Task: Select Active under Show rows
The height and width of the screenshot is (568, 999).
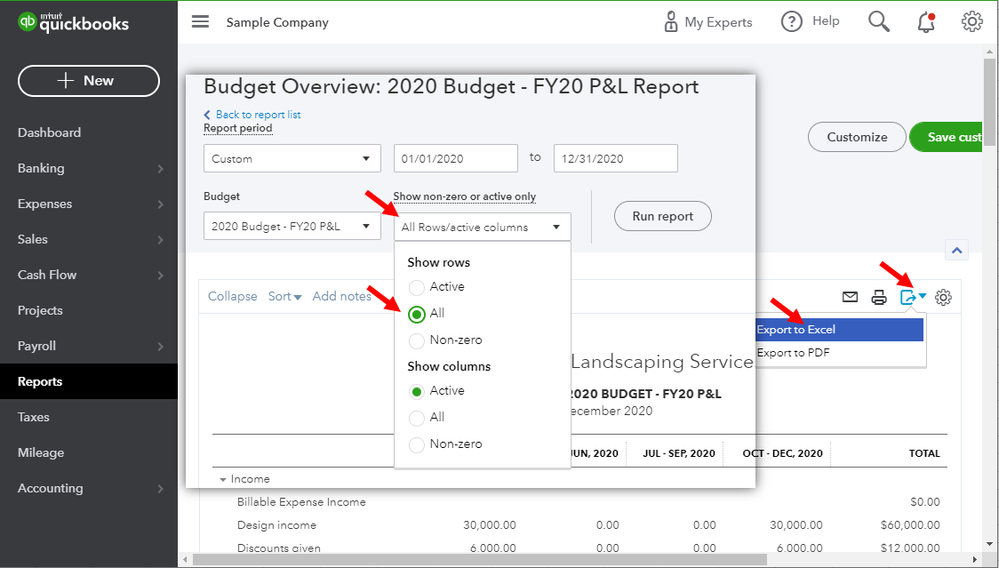Action: [417, 287]
